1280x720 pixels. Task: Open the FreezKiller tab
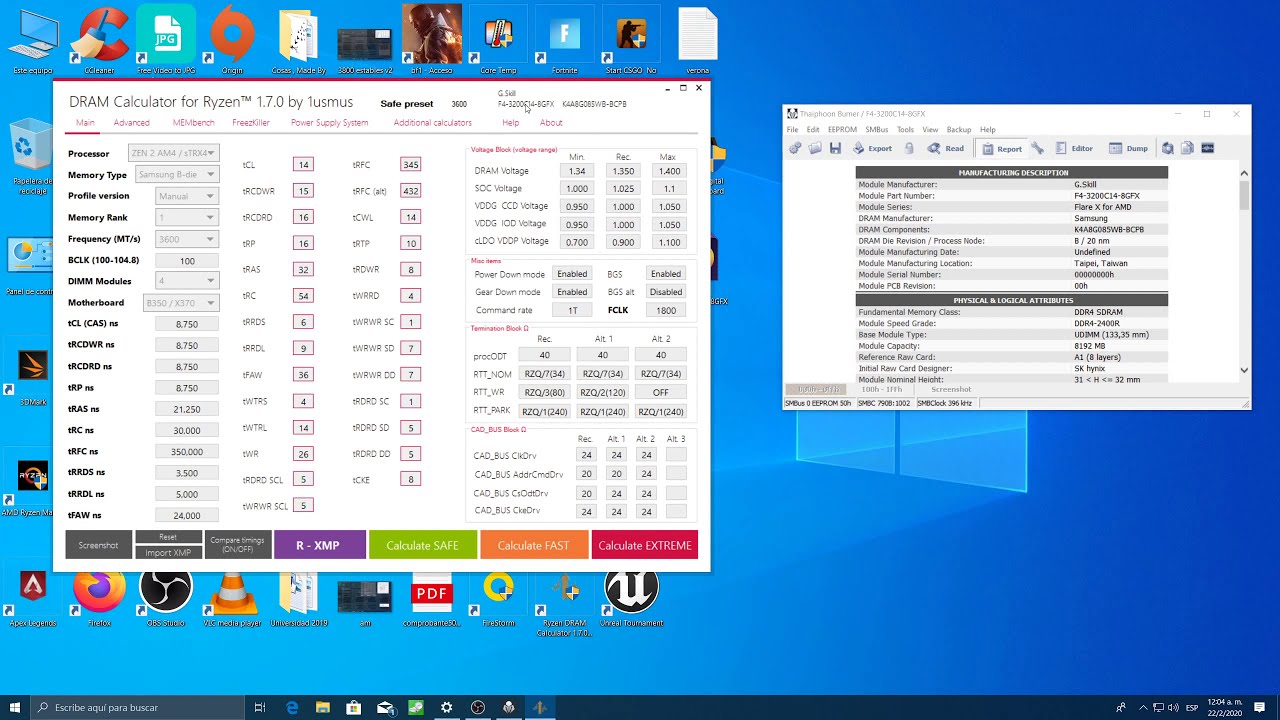point(251,123)
